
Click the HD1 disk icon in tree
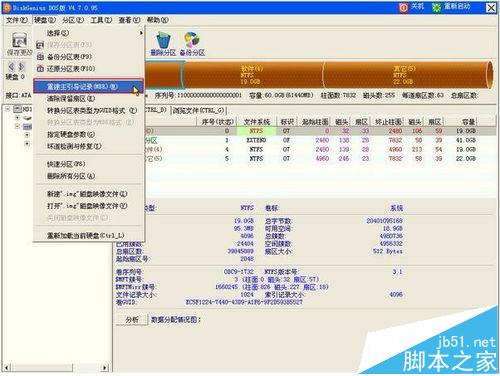coord(17,109)
